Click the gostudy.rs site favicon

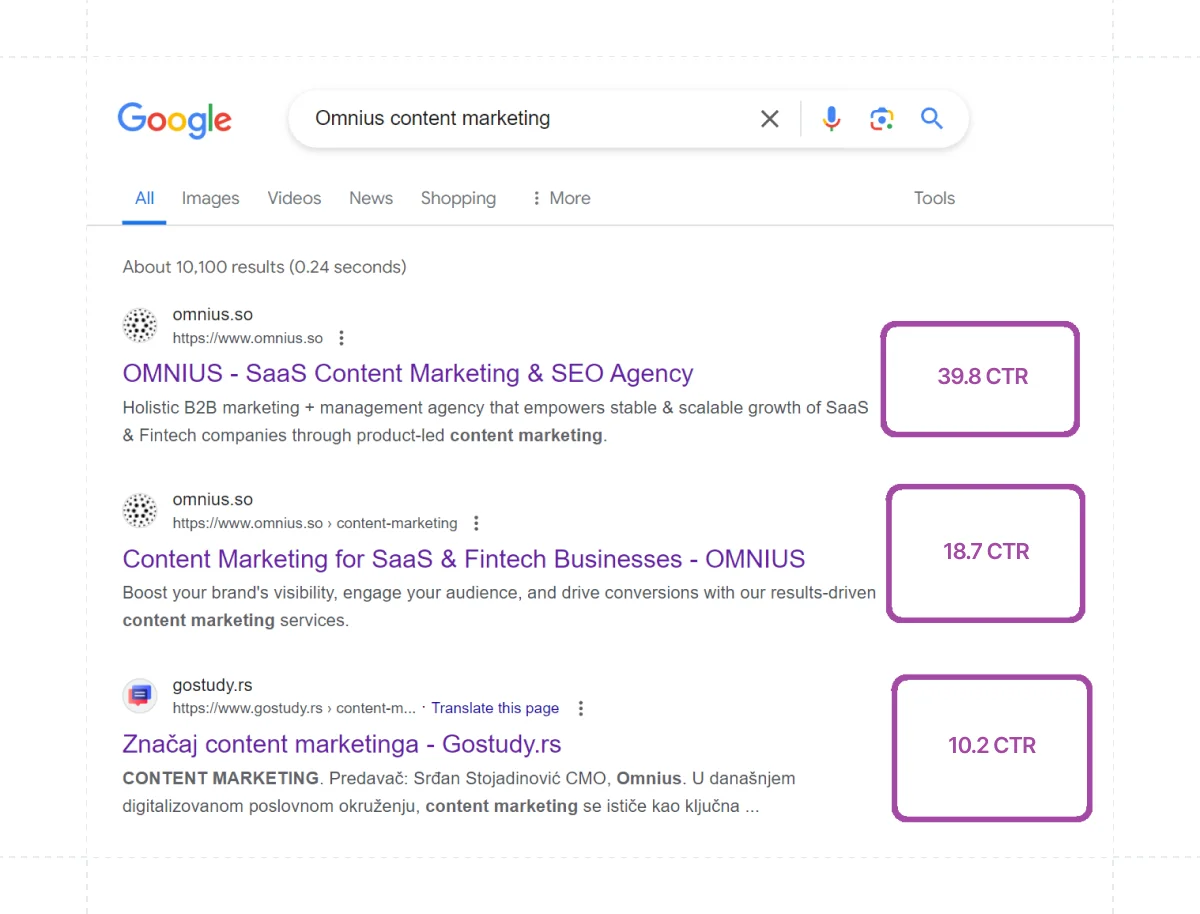[x=139, y=696]
